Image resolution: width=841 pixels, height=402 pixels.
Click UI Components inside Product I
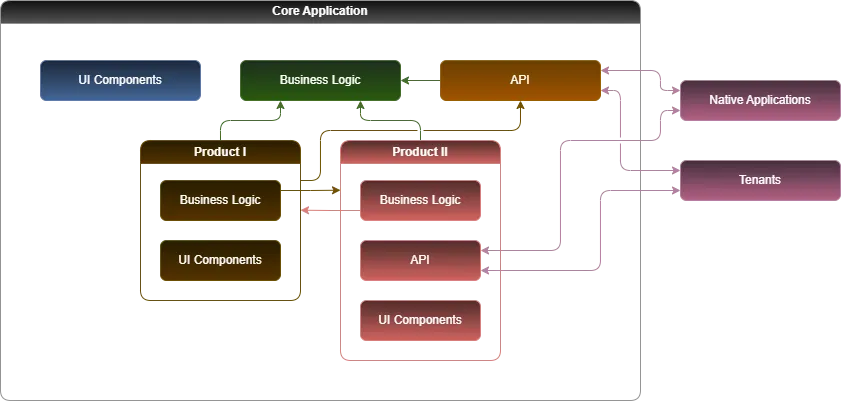[x=220, y=260]
